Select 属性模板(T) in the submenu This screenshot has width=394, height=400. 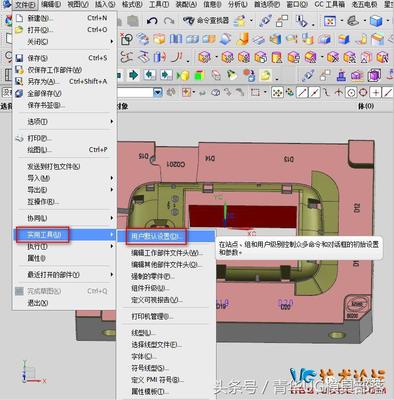(166, 392)
